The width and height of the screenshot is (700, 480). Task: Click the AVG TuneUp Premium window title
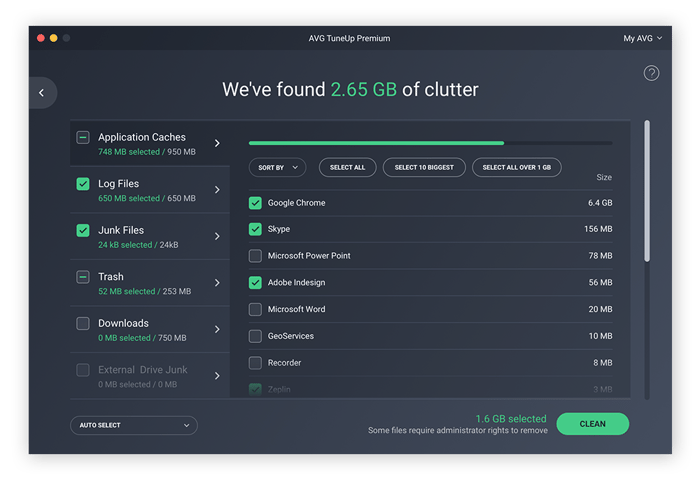349,38
